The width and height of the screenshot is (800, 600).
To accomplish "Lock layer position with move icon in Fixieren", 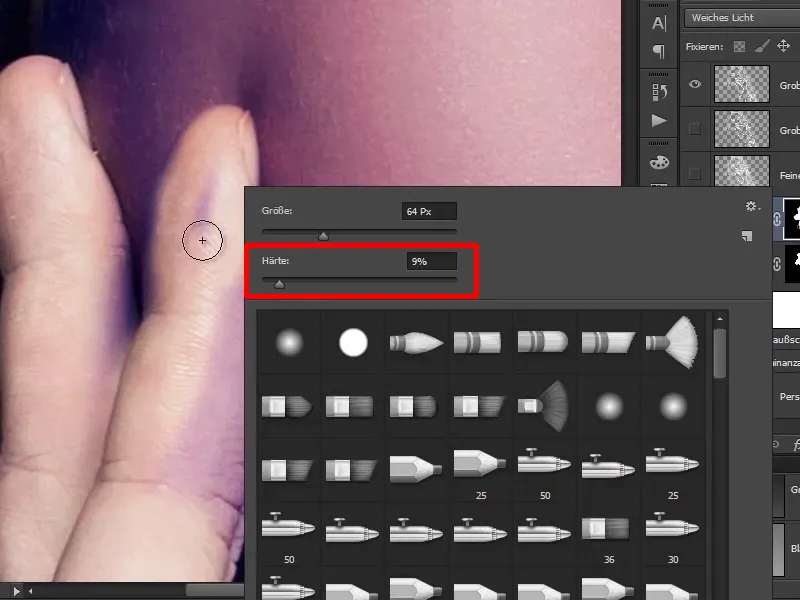I will click(x=783, y=46).
